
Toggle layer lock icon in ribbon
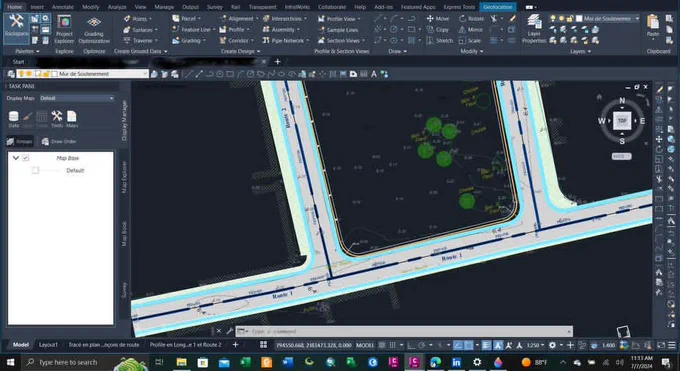[x=570, y=19]
